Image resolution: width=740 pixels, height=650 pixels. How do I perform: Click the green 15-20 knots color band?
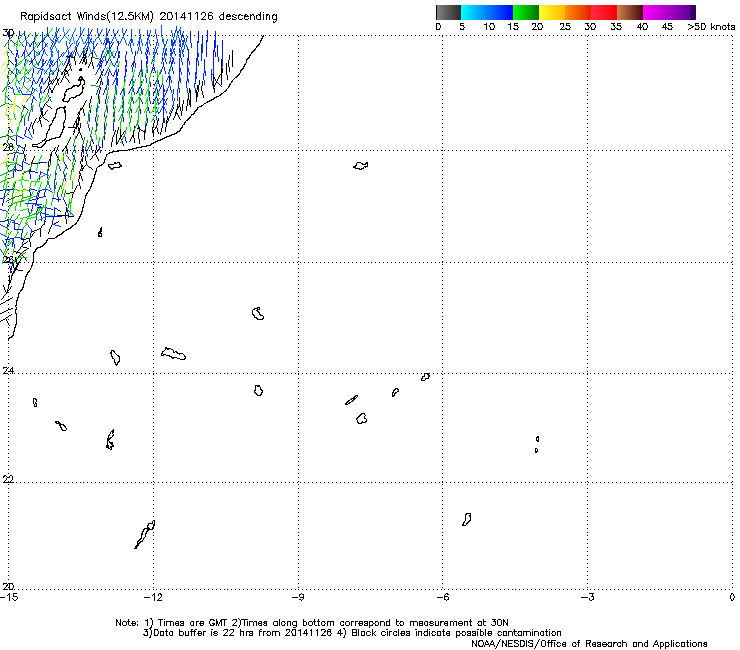(526, 12)
